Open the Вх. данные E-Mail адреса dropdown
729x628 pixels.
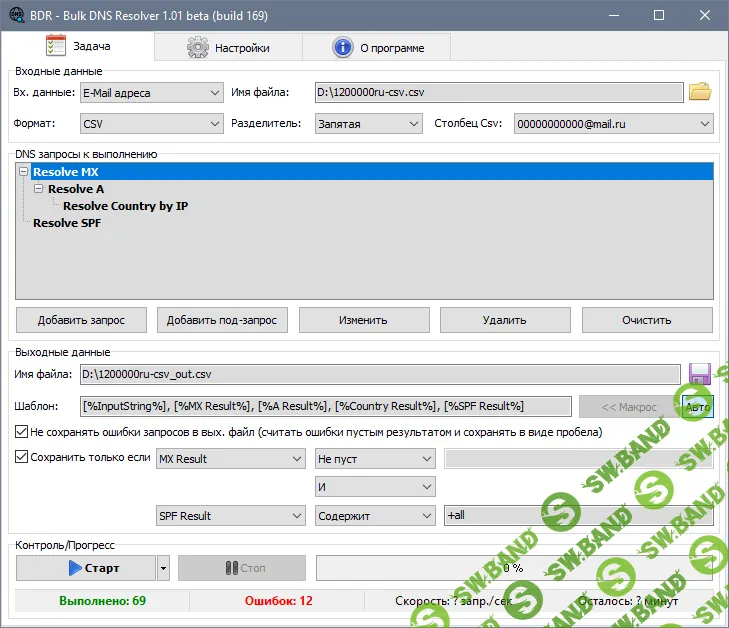click(x=152, y=93)
